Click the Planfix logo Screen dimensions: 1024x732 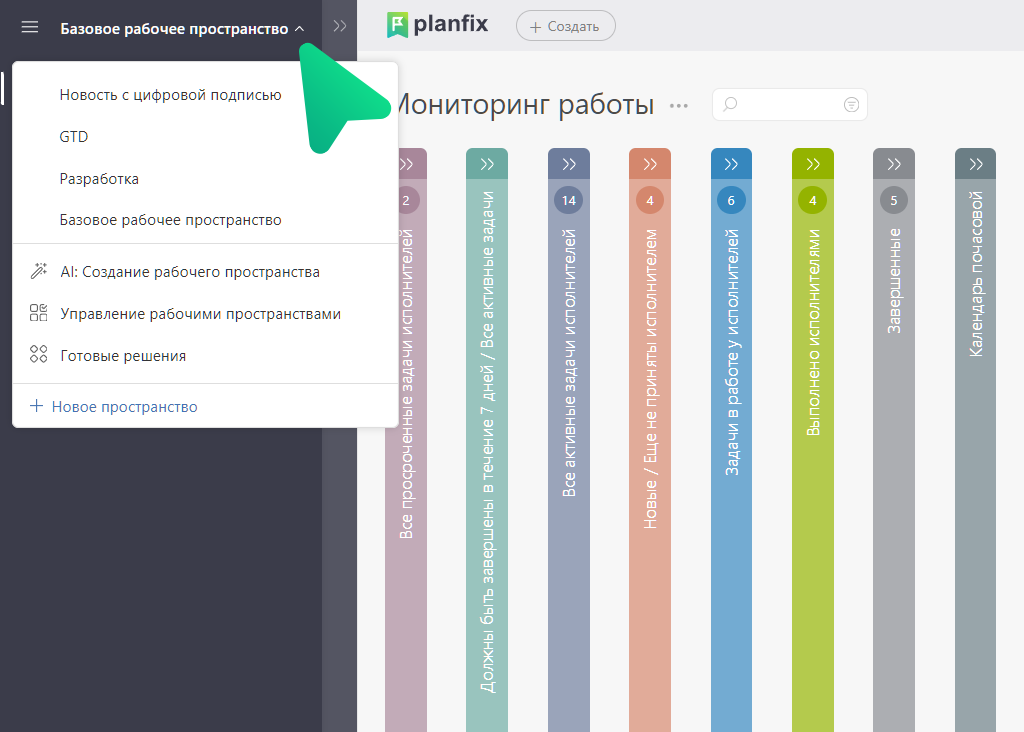[437, 25]
